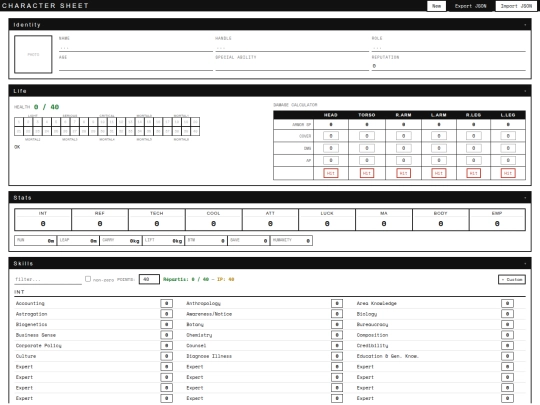
Task: Mark health box 5
Action: [56, 122]
